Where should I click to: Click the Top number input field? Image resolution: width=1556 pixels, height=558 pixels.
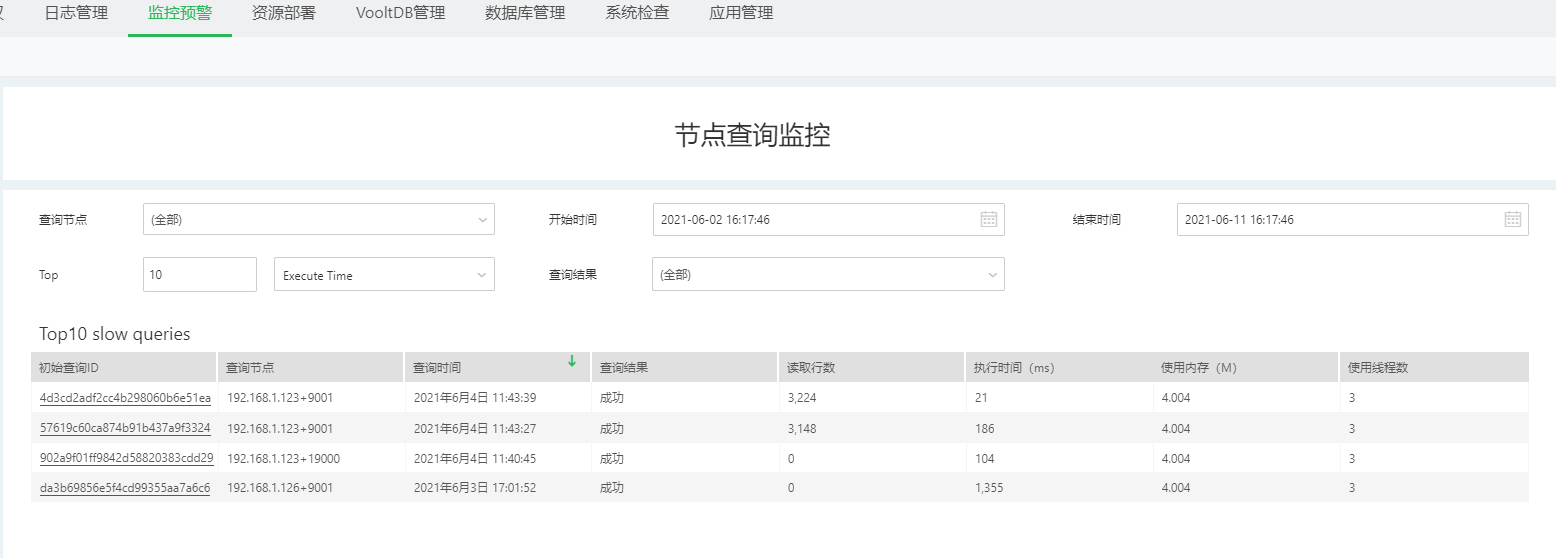pyautogui.click(x=200, y=275)
